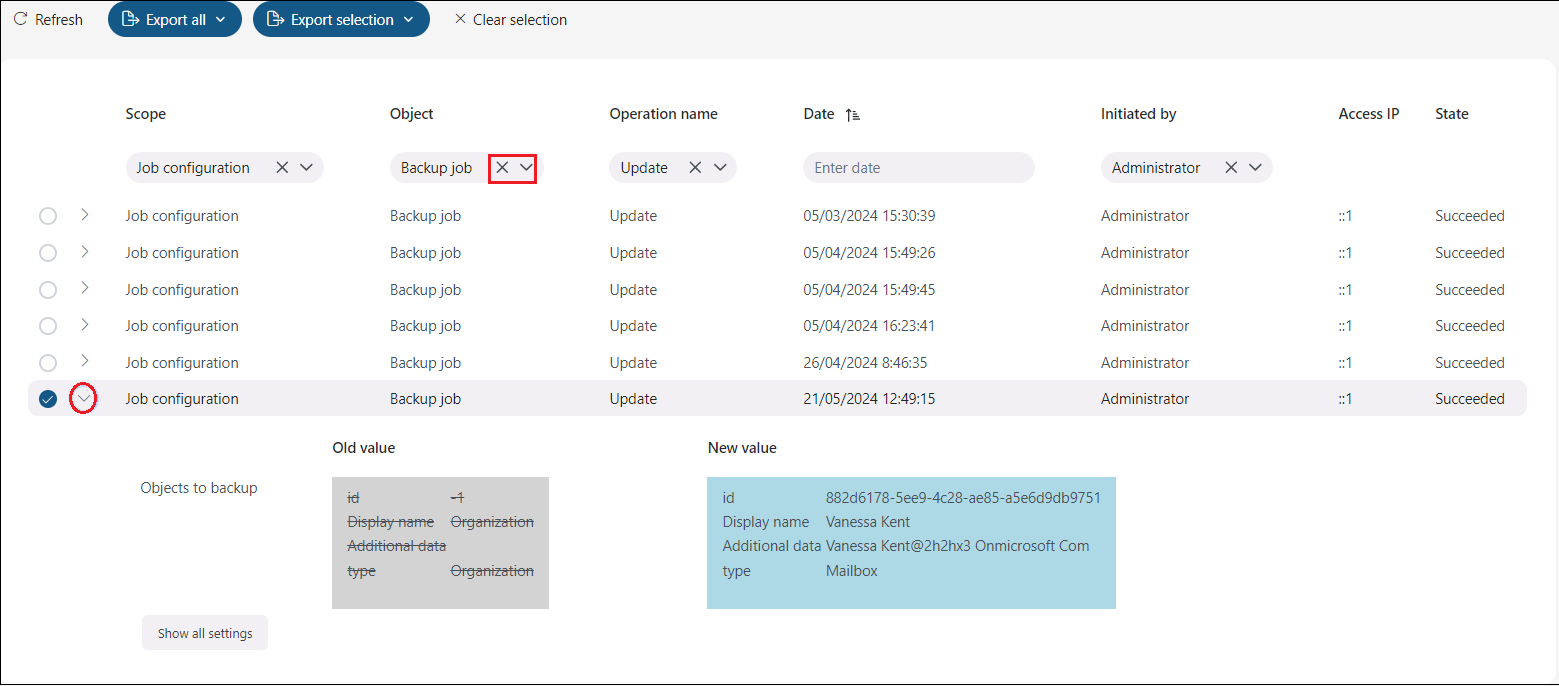Open the Scope filter dropdown arrow
1559x686 pixels.
306,168
